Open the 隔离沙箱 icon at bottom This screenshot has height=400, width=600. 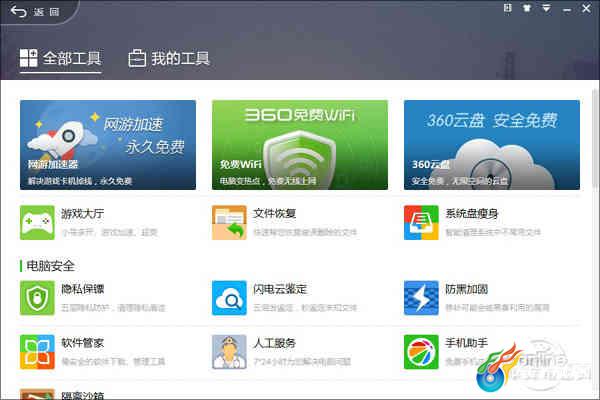pos(37,394)
